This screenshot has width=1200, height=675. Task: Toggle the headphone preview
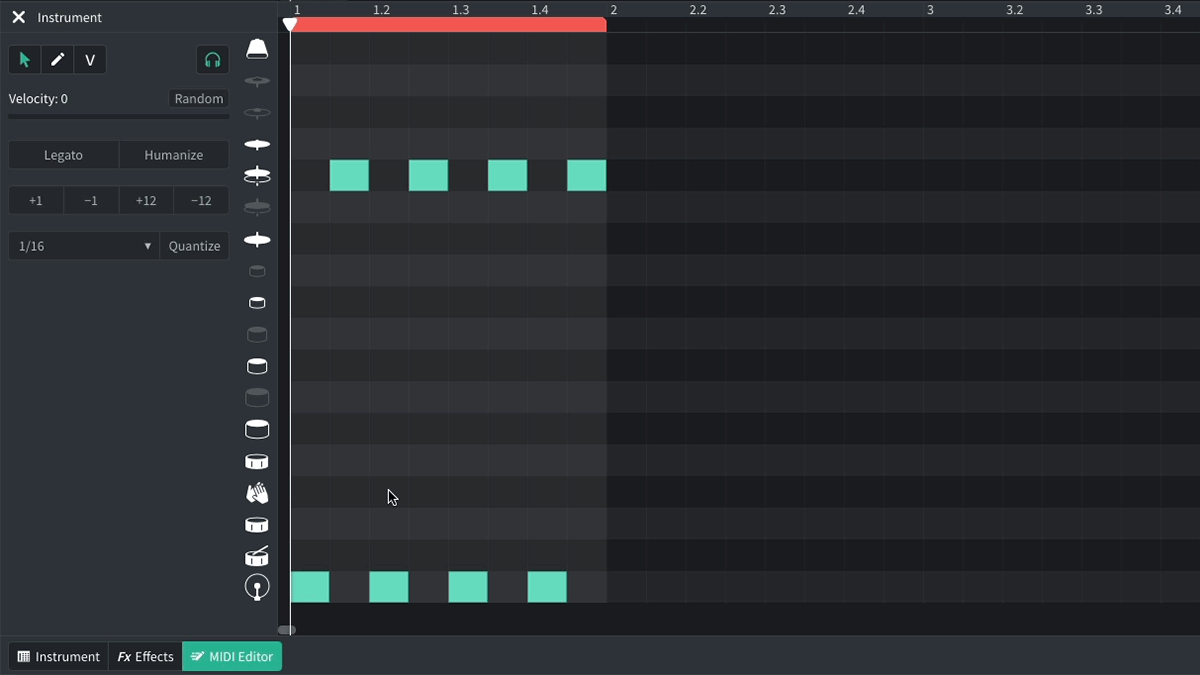(x=212, y=59)
